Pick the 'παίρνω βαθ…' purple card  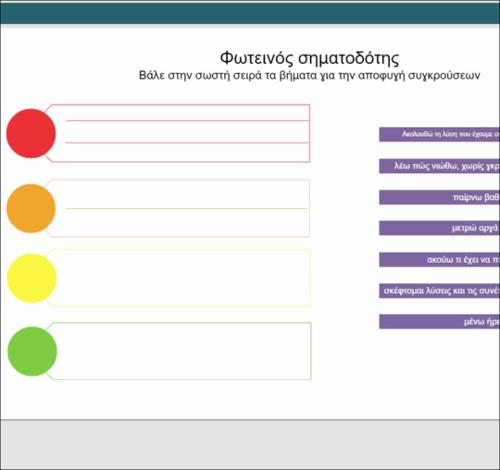click(439, 197)
